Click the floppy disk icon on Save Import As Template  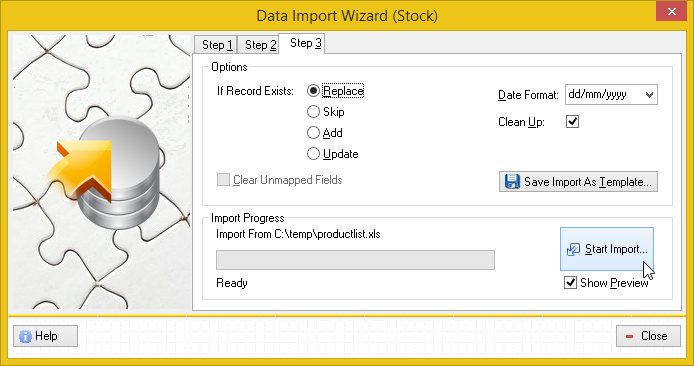point(512,181)
